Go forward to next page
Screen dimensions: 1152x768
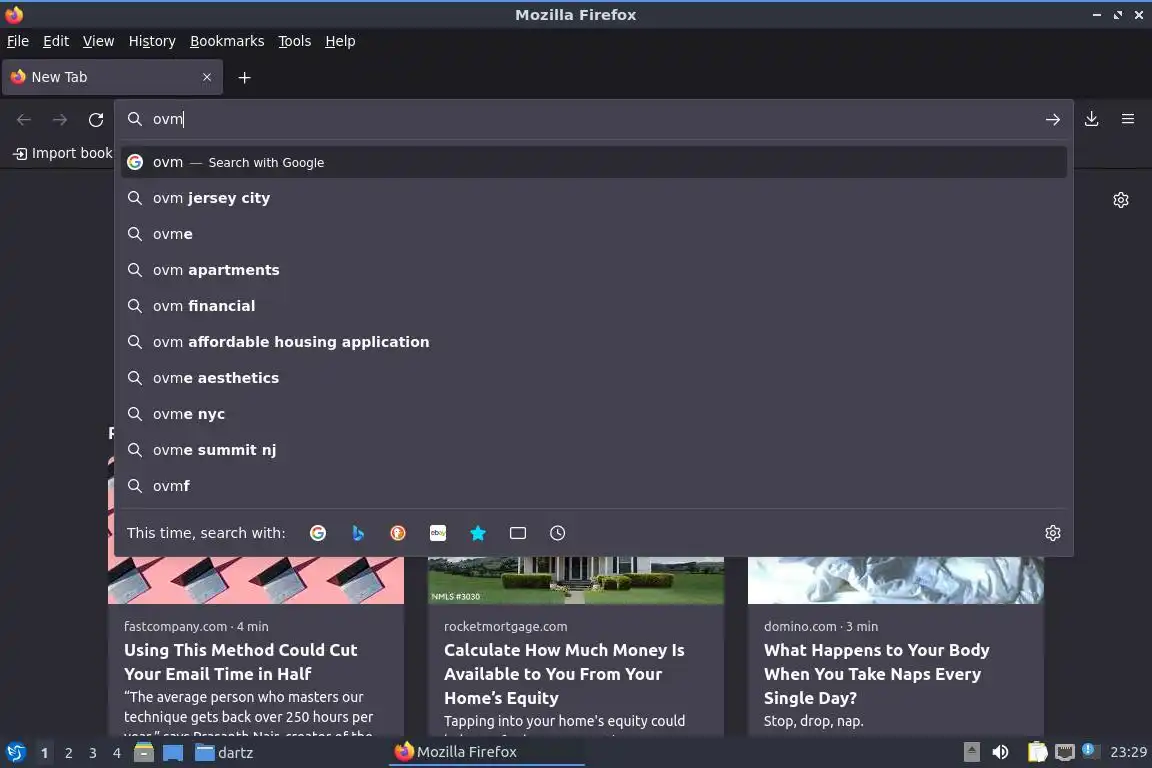point(60,119)
